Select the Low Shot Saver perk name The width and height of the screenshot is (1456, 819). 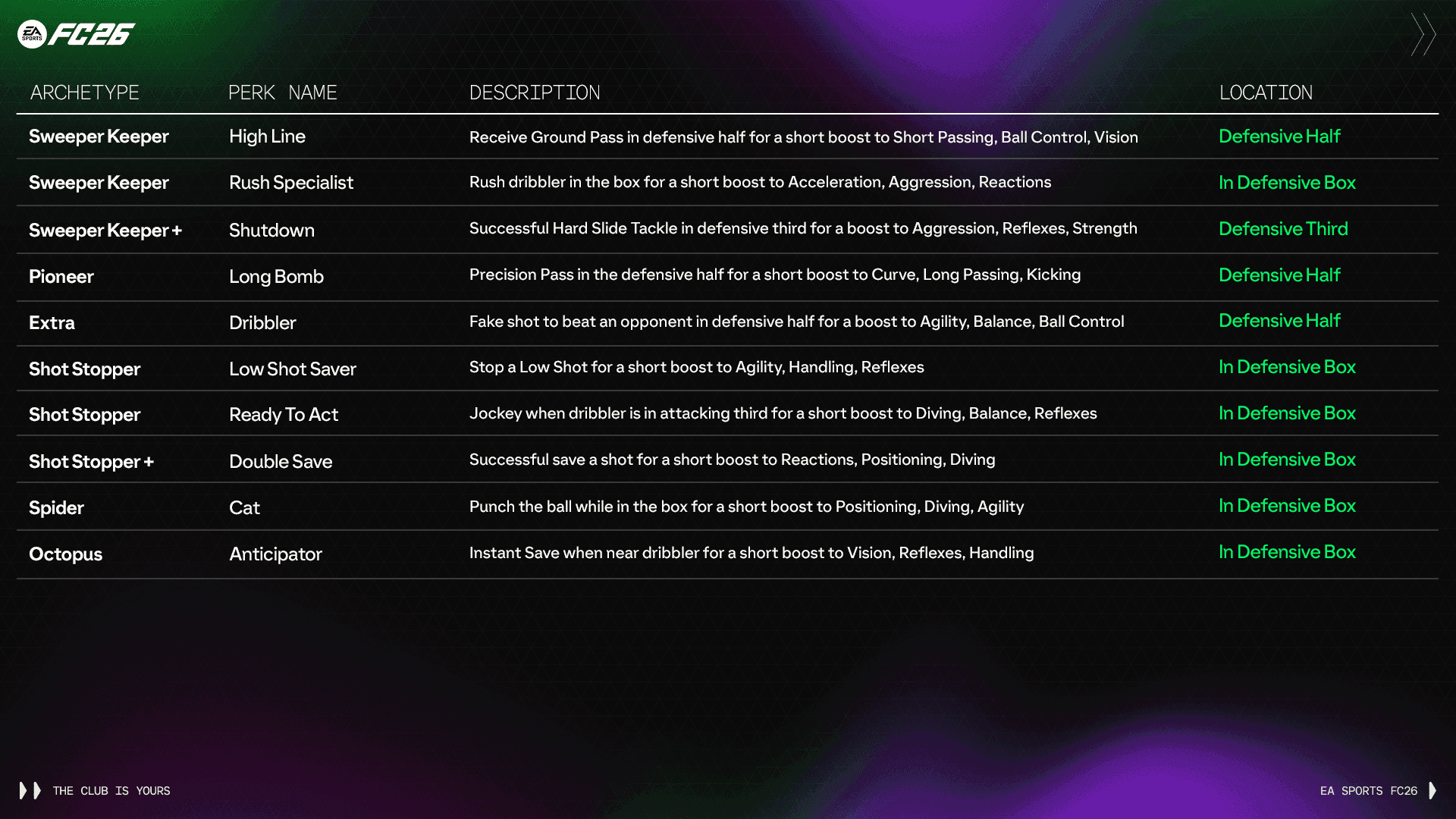pyautogui.click(x=293, y=369)
